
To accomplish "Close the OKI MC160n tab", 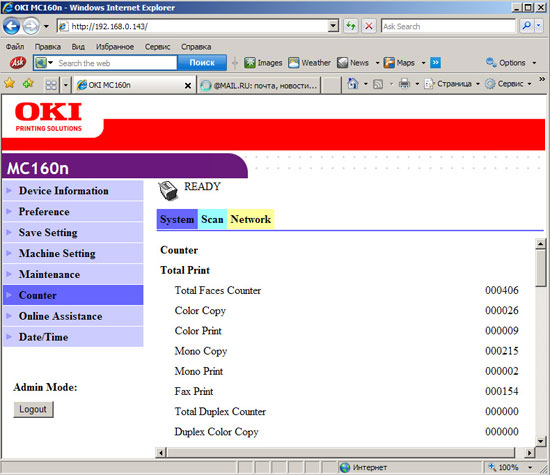I will pos(188,85).
